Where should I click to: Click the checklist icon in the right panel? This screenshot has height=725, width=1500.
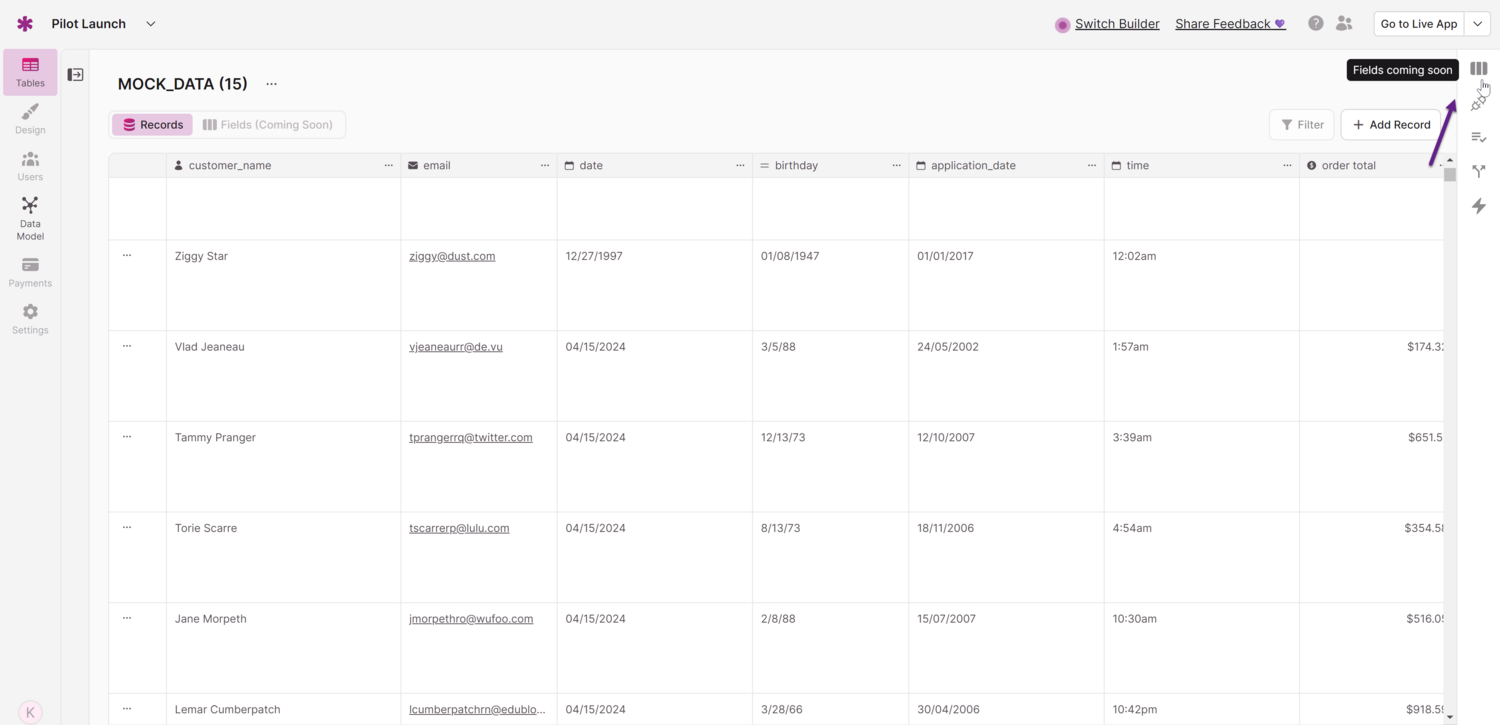pyautogui.click(x=1478, y=137)
